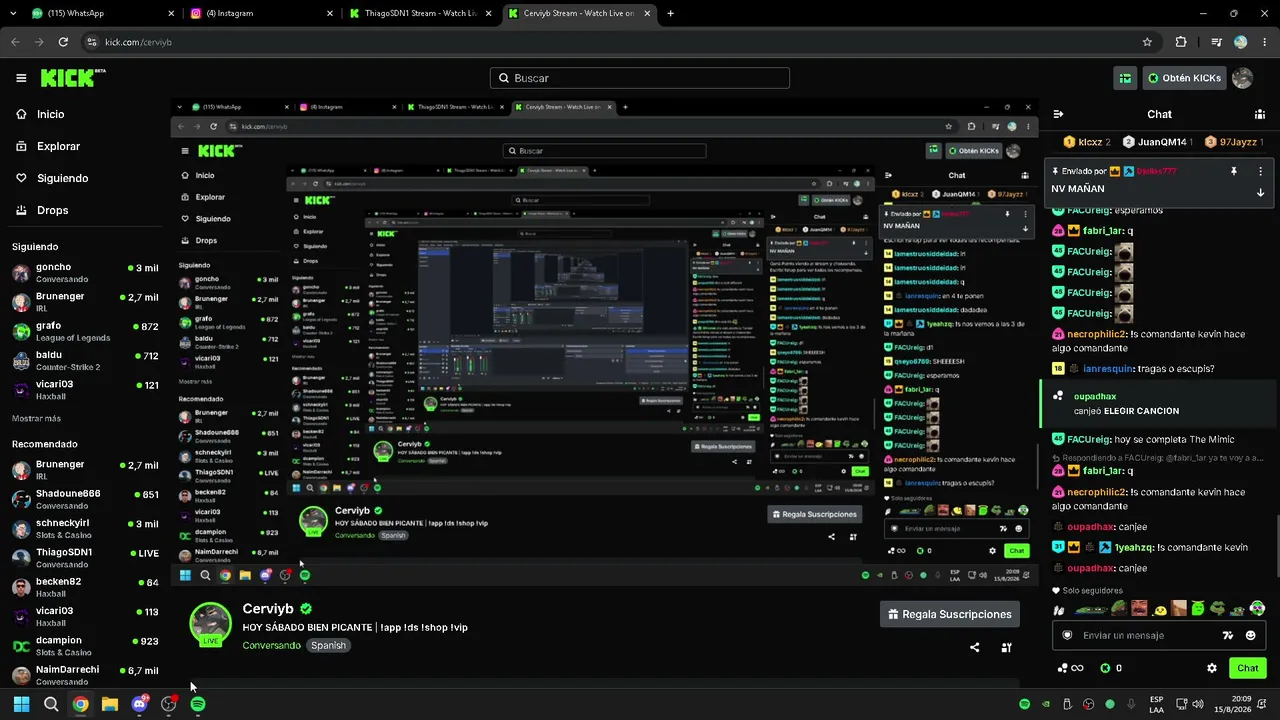This screenshot has height=720, width=1280.
Task: Open the 7TV emote picker
Action: click(x=1229, y=635)
